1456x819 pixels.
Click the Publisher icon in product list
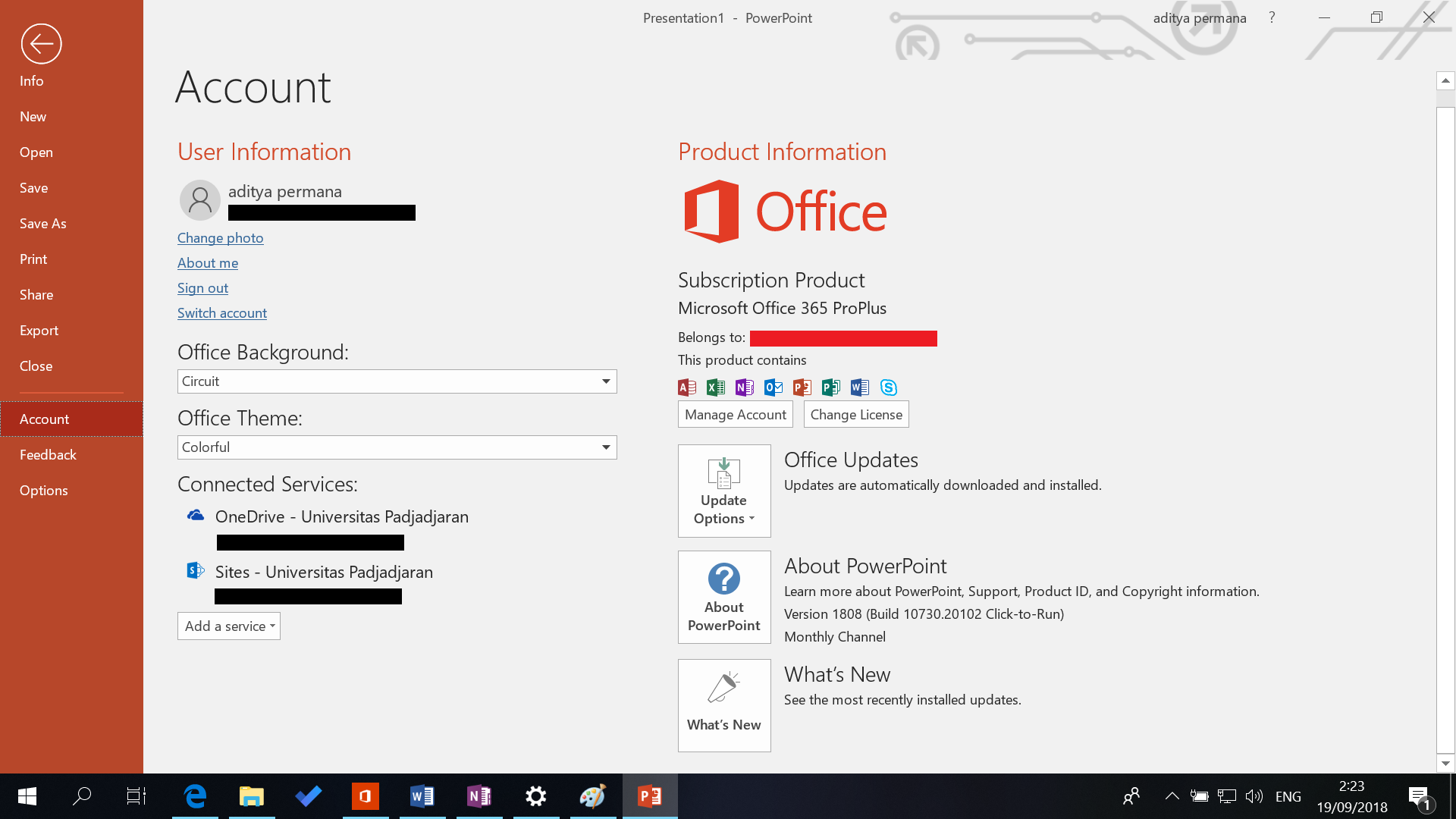(x=830, y=388)
